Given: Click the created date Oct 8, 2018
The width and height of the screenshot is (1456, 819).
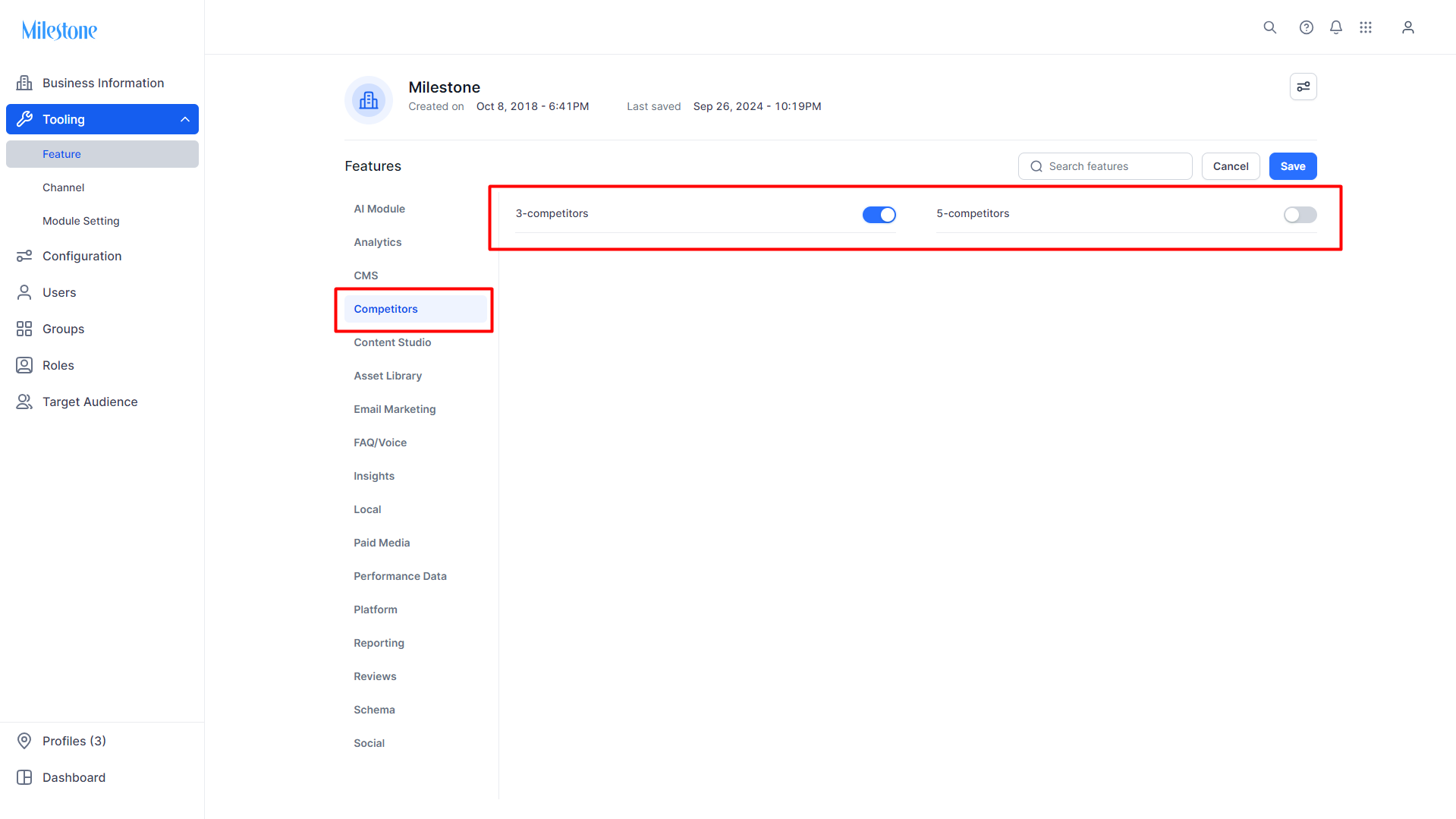Looking at the screenshot, I should pyautogui.click(x=533, y=106).
